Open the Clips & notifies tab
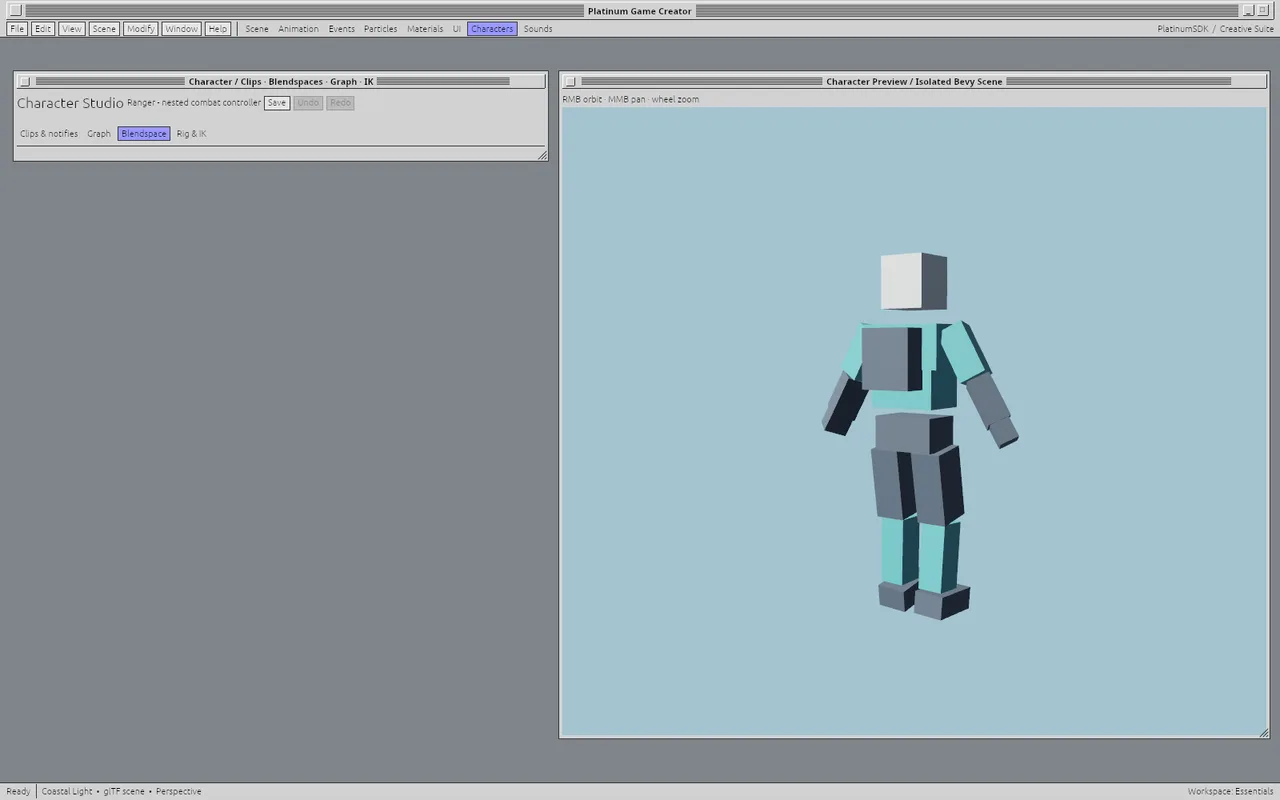The width and height of the screenshot is (1280, 800). tap(49, 134)
